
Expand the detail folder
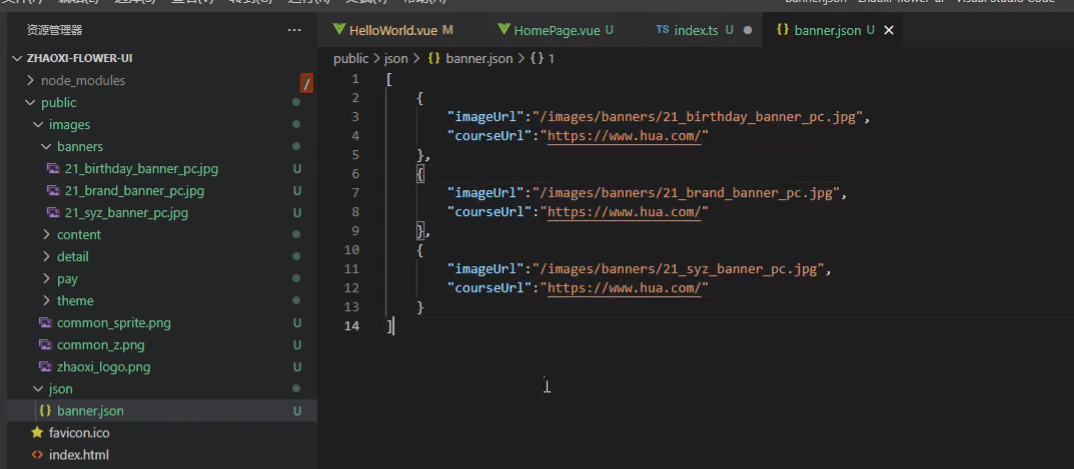[46, 257]
